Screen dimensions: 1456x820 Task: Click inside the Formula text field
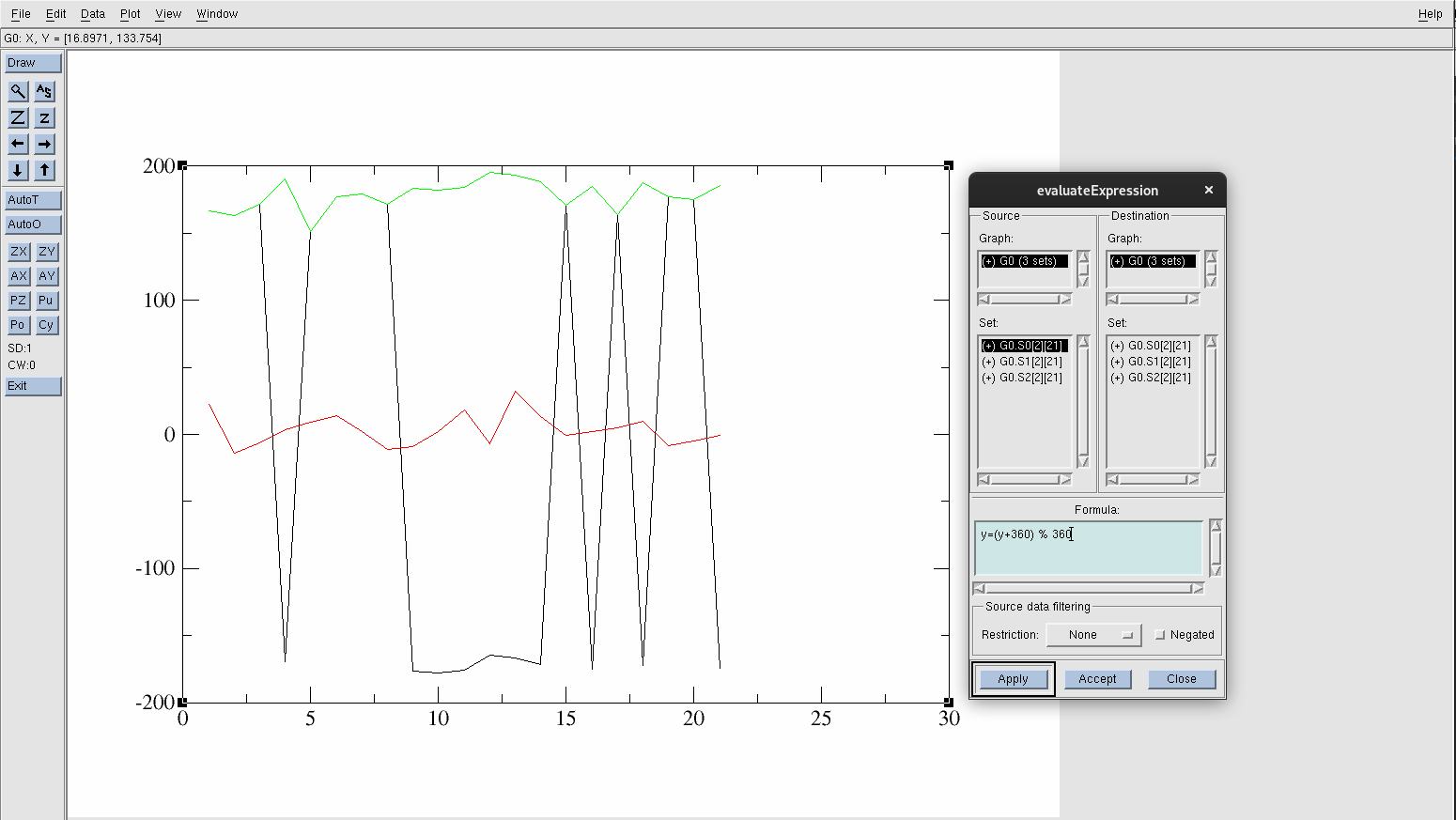[x=1088, y=549]
